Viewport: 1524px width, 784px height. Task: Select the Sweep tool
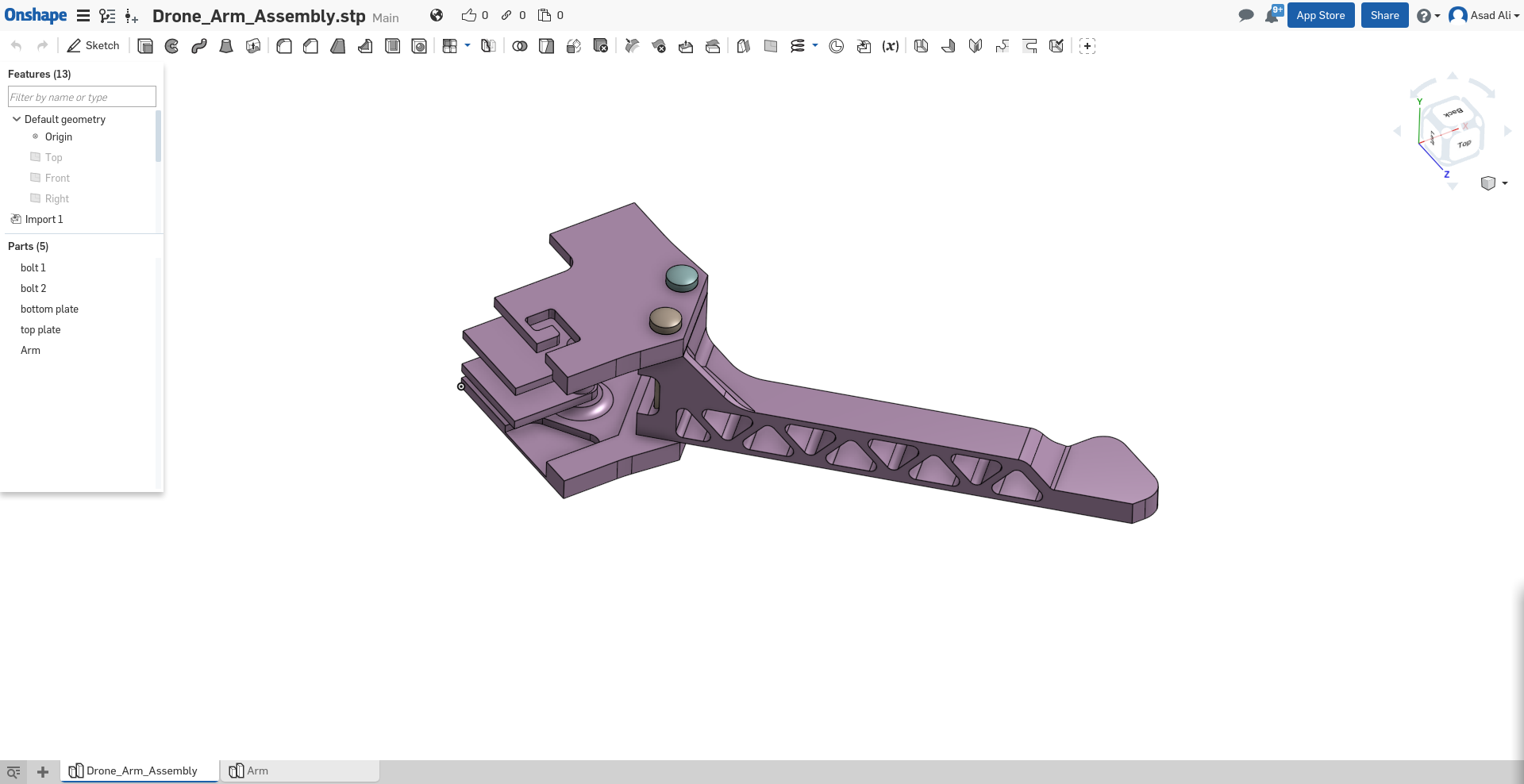pos(198,46)
